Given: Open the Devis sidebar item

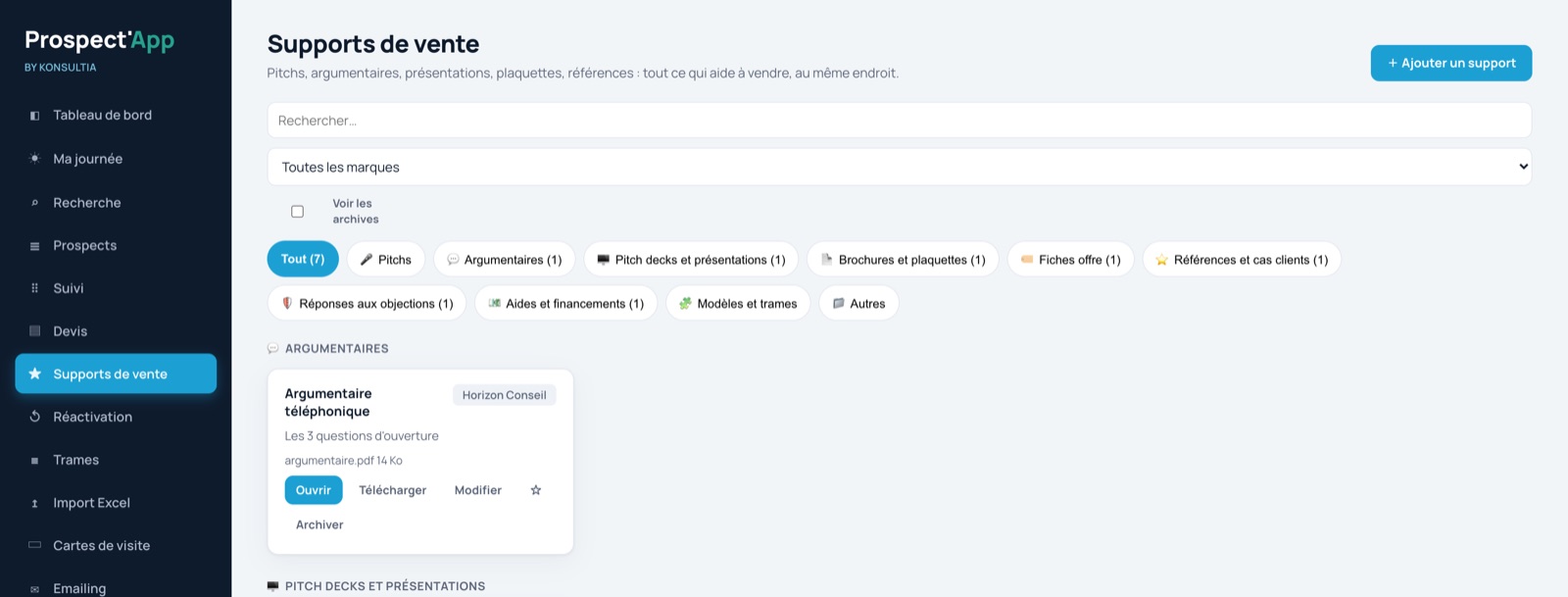Looking at the screenshot, I should pyautogui.click(x=116, y=331).
